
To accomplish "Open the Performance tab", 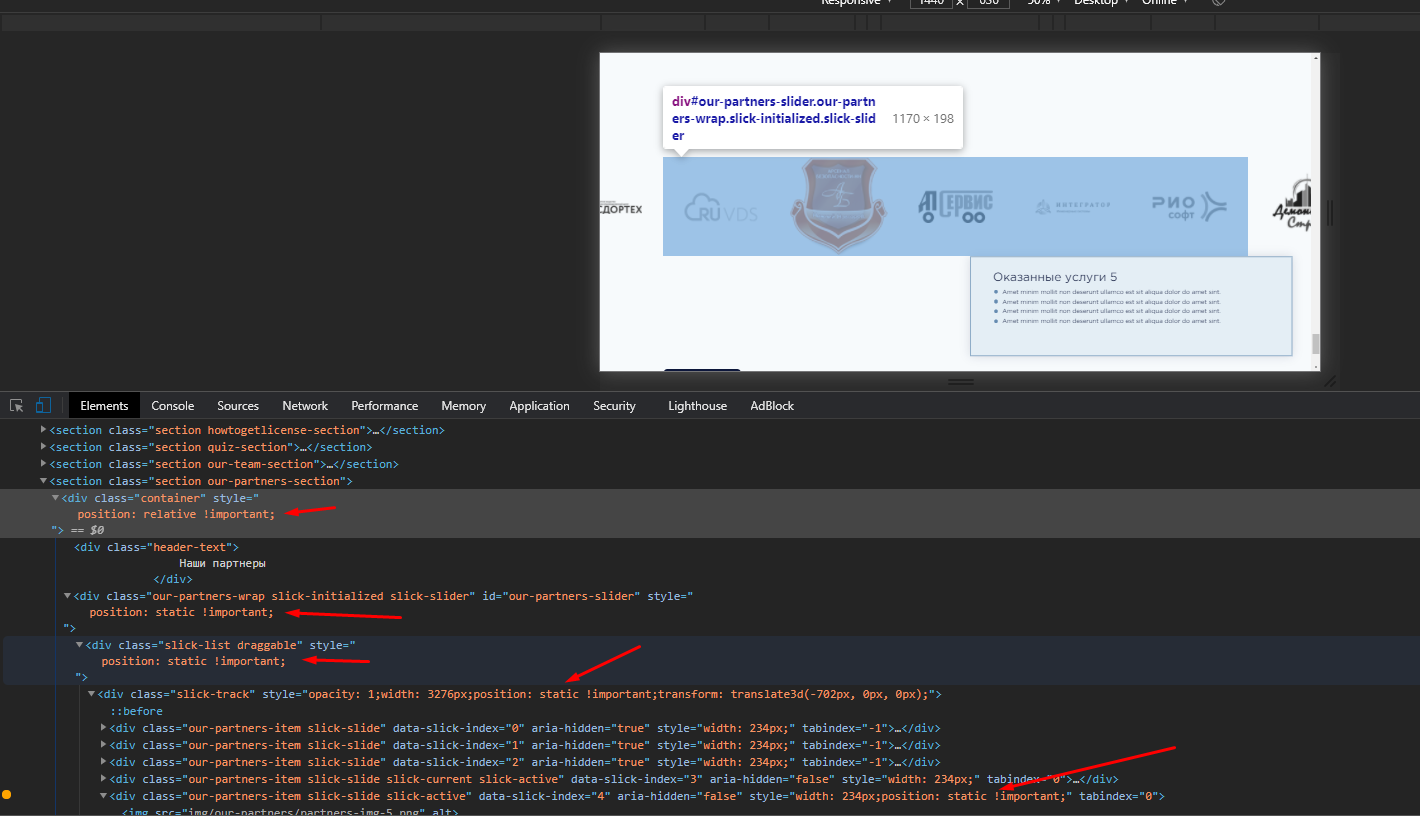I will [385, 405].
